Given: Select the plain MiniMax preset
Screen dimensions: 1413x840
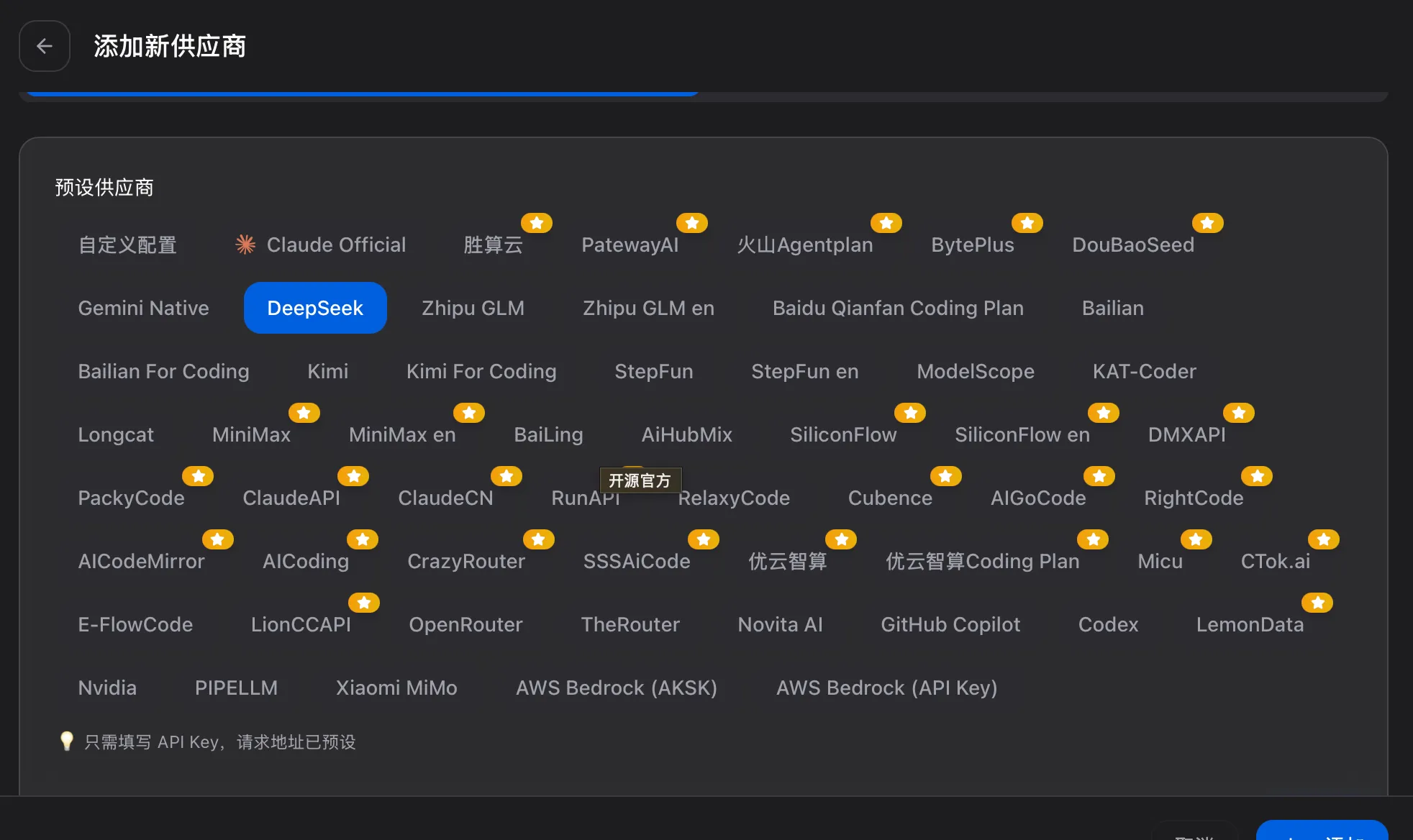Looking at the screenshot, I should (252, 434).
